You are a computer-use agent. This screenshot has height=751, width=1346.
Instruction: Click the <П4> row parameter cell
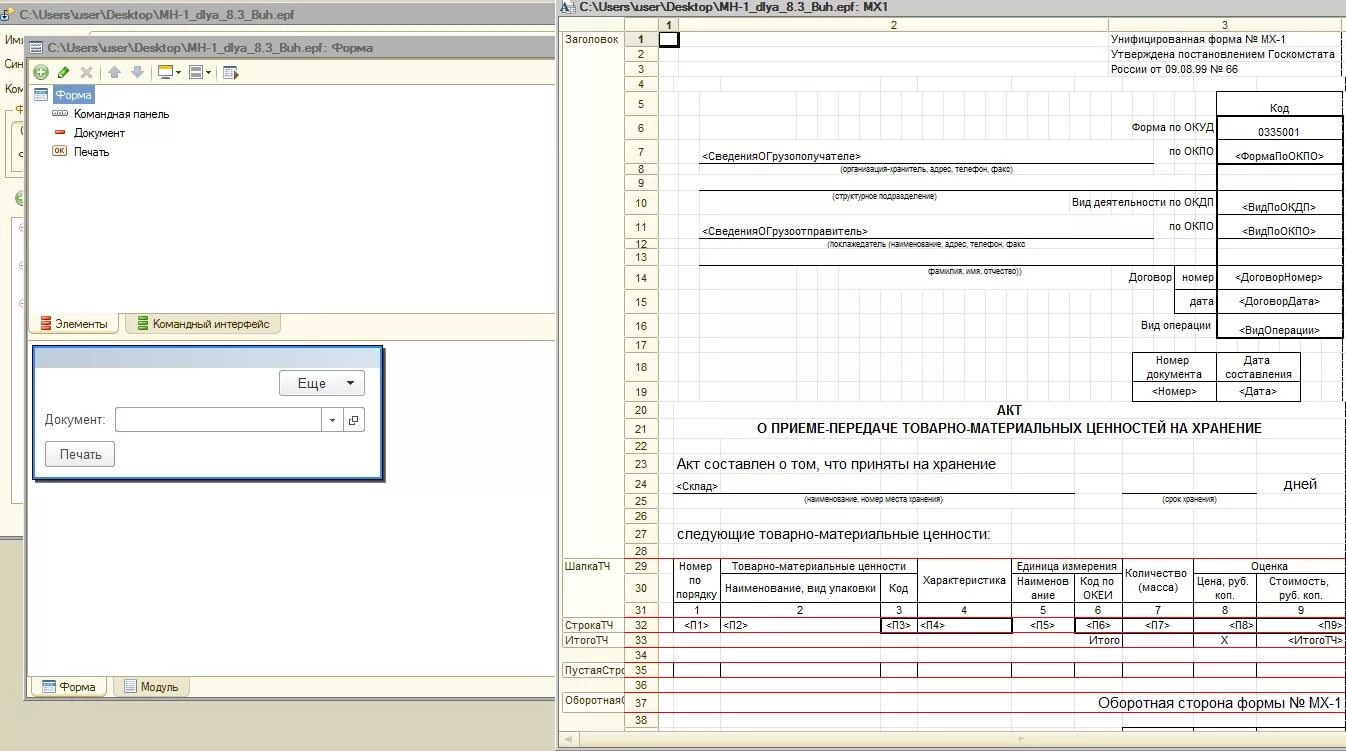(965, 625)
